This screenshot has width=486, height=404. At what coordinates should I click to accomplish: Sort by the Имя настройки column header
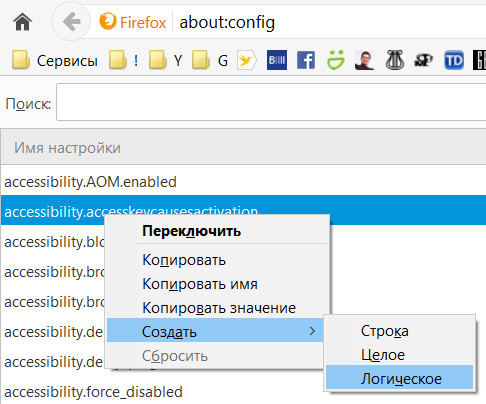(67, 148)
